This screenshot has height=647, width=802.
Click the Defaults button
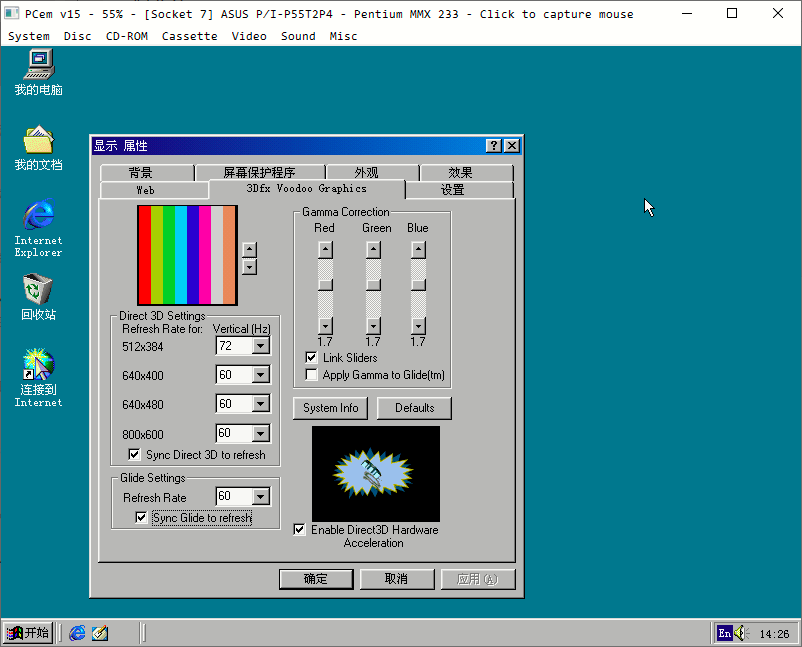pyautogui.click(x=414, y=408)
